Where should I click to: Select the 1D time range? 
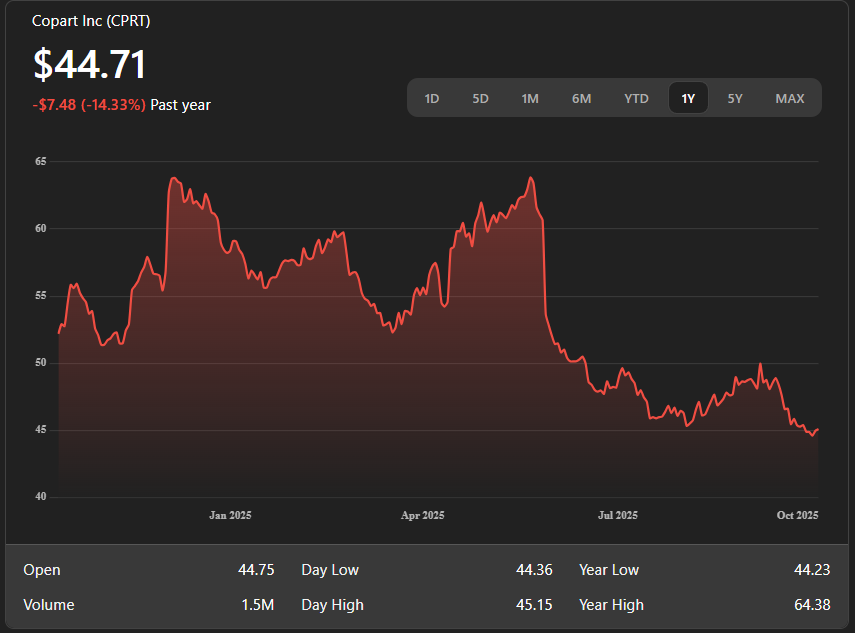click(x=432, y=98)
